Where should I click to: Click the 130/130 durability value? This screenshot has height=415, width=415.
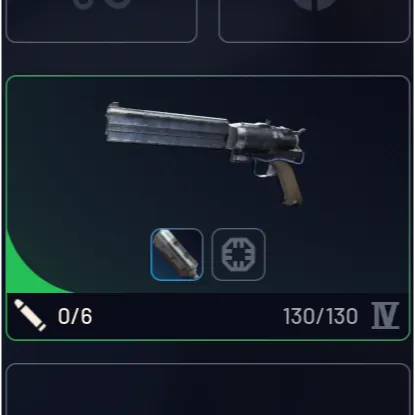click(x=321, y=316)
